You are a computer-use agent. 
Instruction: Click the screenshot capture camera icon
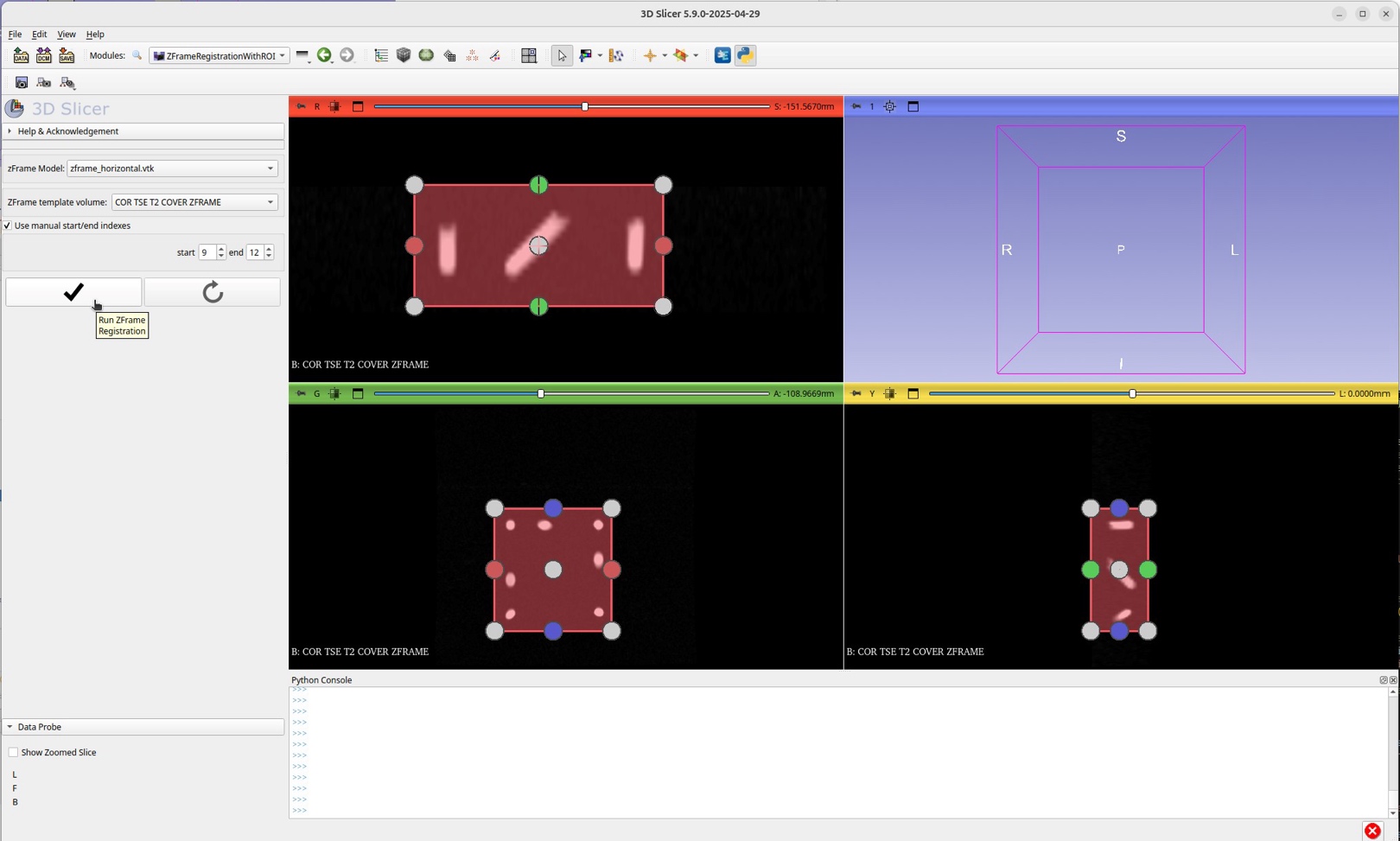(x=22, y=83)
